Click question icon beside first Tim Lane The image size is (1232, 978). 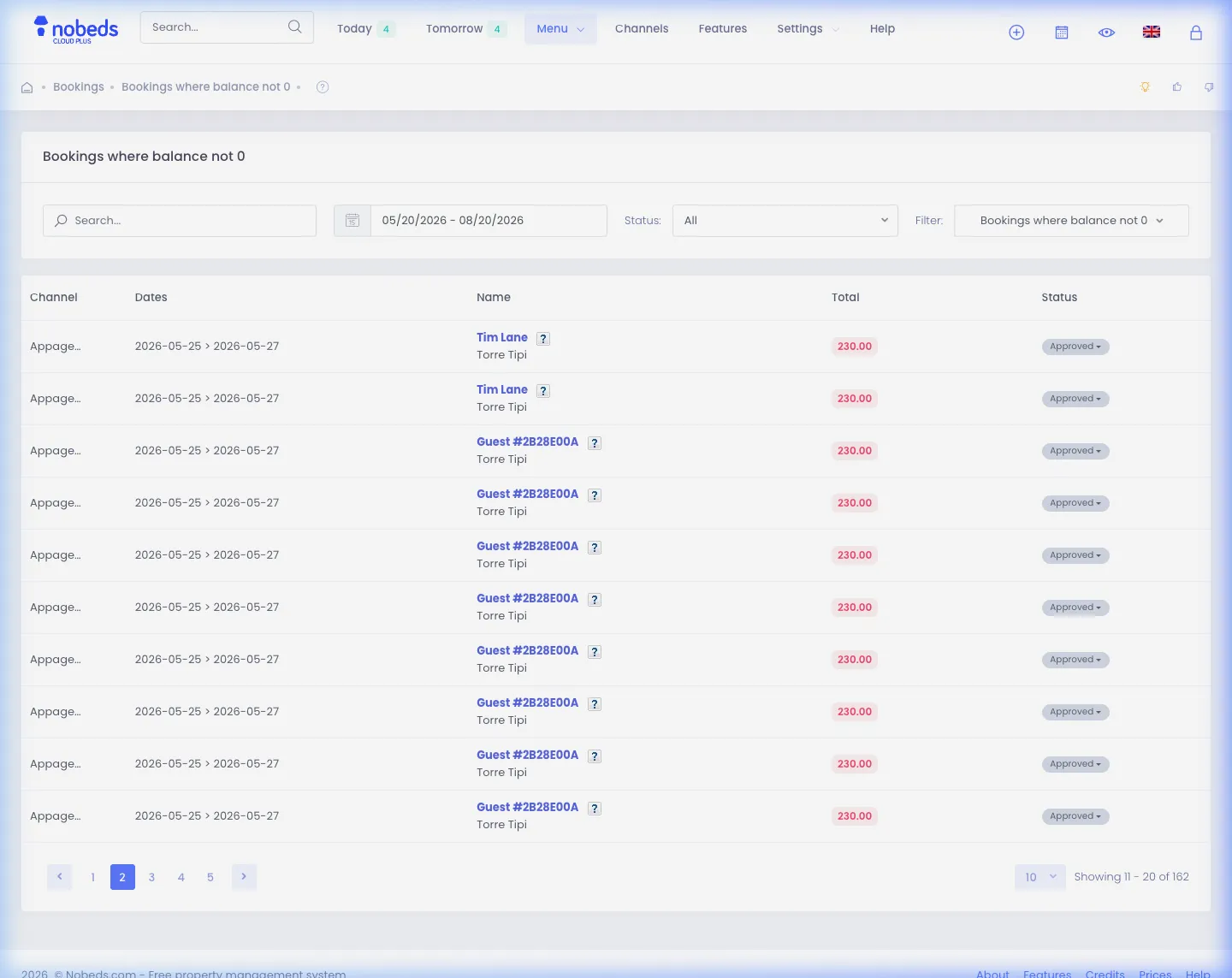coord(543,339)
